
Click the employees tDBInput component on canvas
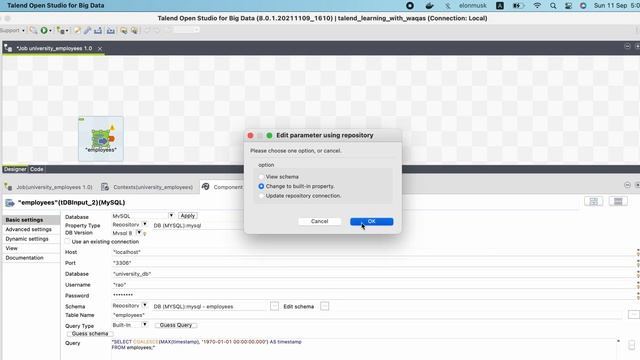click(101, 139)
